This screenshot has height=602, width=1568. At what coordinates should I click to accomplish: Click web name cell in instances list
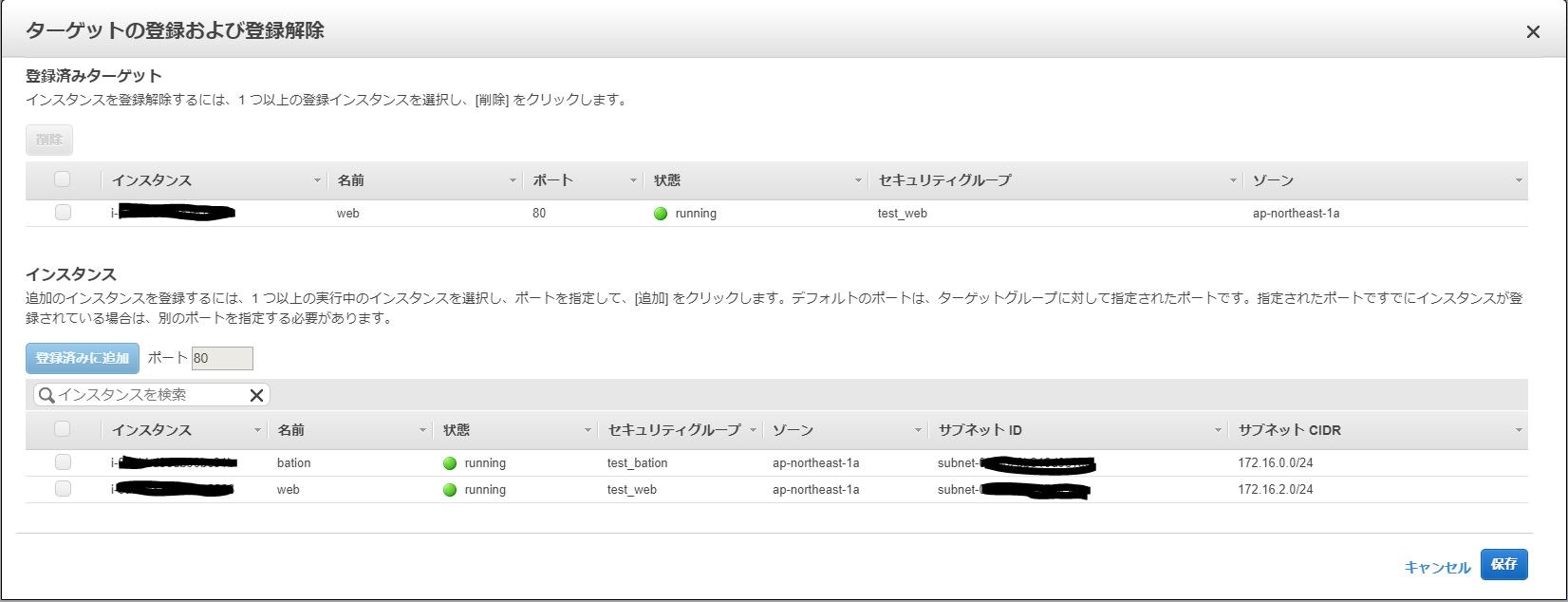(x=289, y=490)
